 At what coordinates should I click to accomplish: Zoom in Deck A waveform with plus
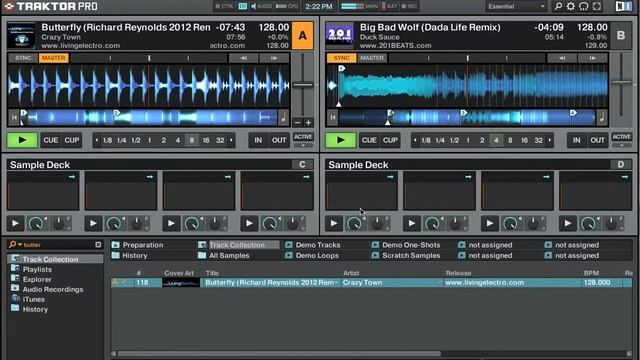pos(308,122)
